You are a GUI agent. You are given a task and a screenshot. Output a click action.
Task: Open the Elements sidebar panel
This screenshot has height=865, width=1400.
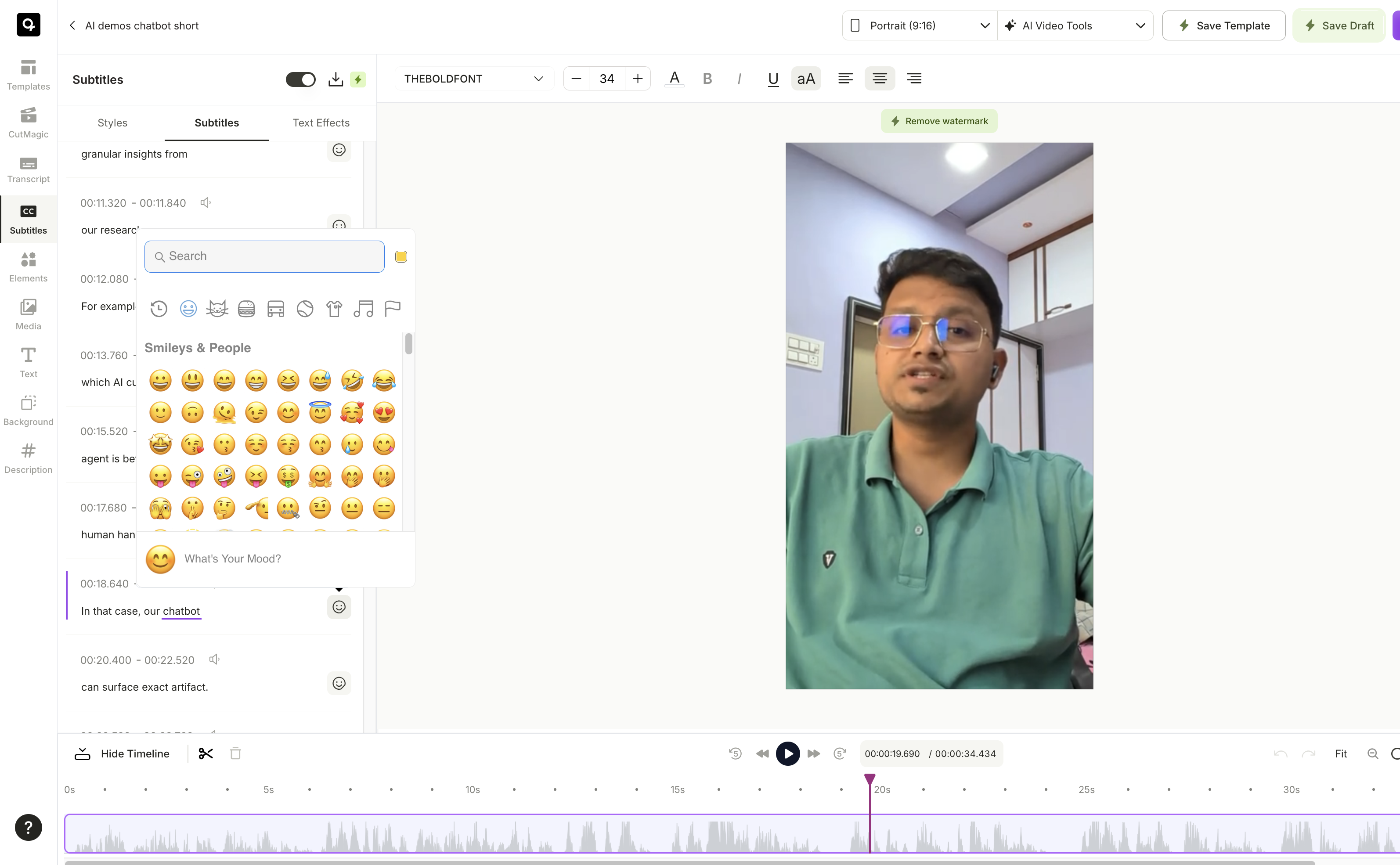pos(28,267)
